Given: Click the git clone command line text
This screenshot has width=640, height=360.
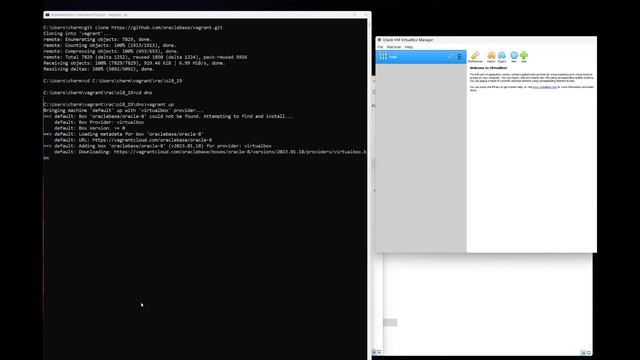Looking at the screenshot, I should 133,27.
